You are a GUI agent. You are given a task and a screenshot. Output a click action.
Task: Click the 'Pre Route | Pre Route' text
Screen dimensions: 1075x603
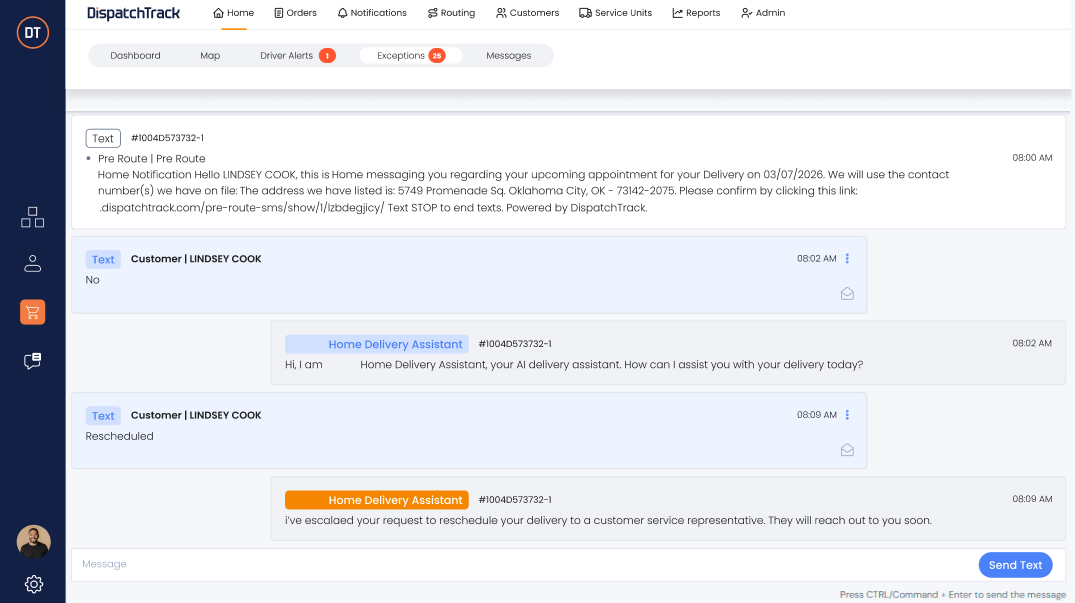click(152, 158)
